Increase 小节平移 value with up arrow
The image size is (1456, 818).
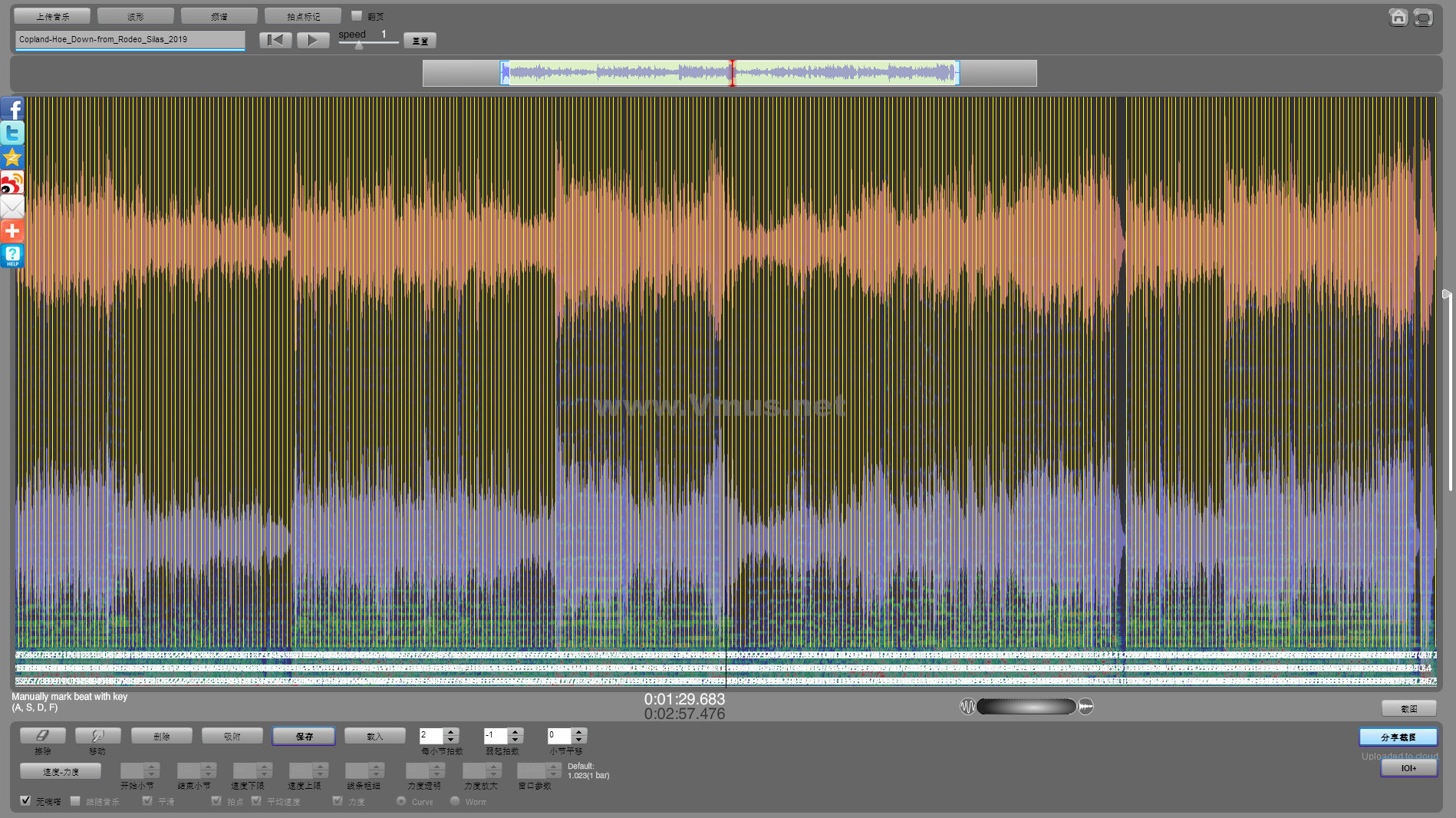[x=579, y=732]
